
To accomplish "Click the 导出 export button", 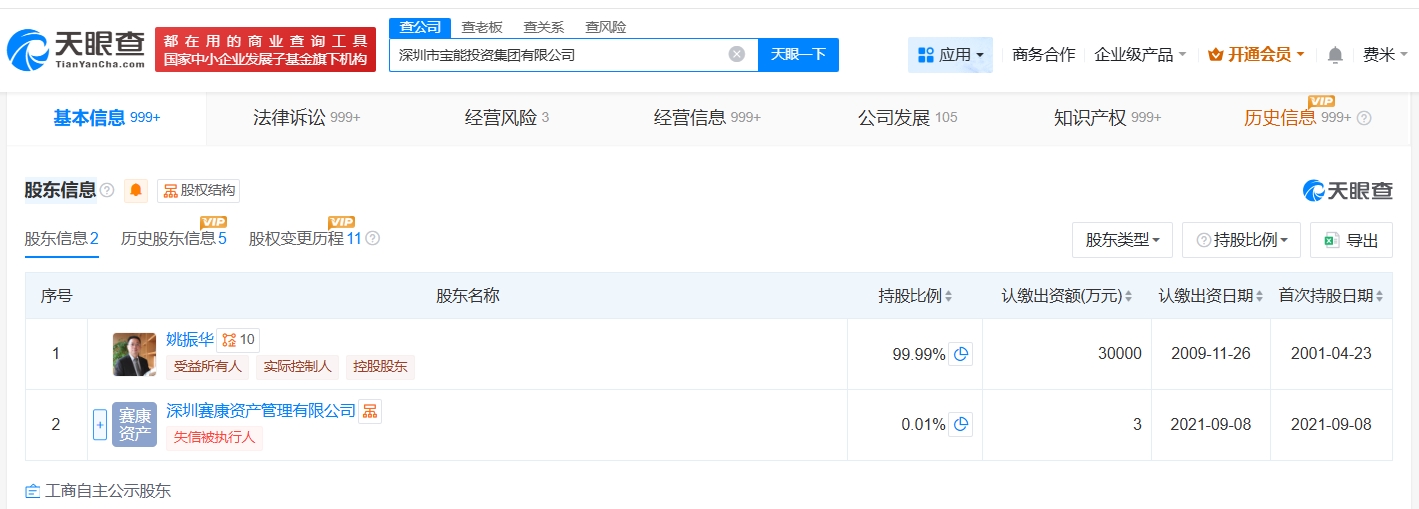I will tap(1351, 240).
